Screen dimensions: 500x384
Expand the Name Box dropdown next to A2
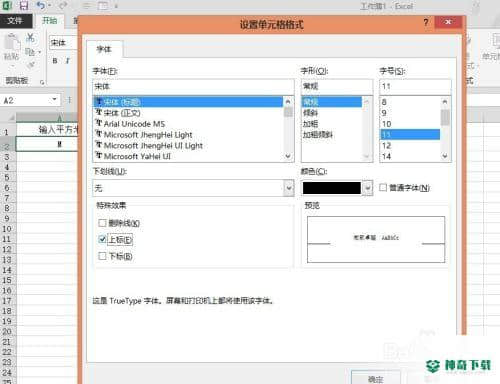tap(54, 99)
